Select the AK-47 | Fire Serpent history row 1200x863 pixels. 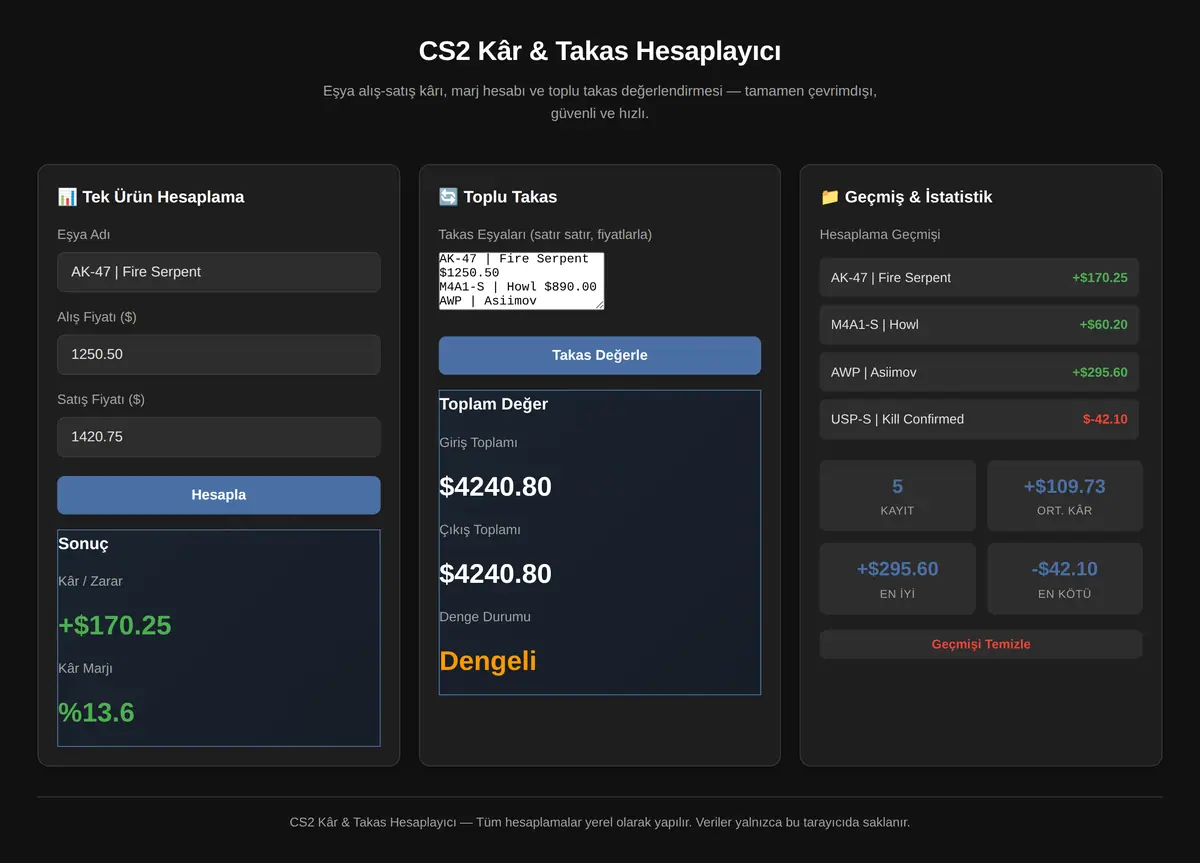pos(979,278)
